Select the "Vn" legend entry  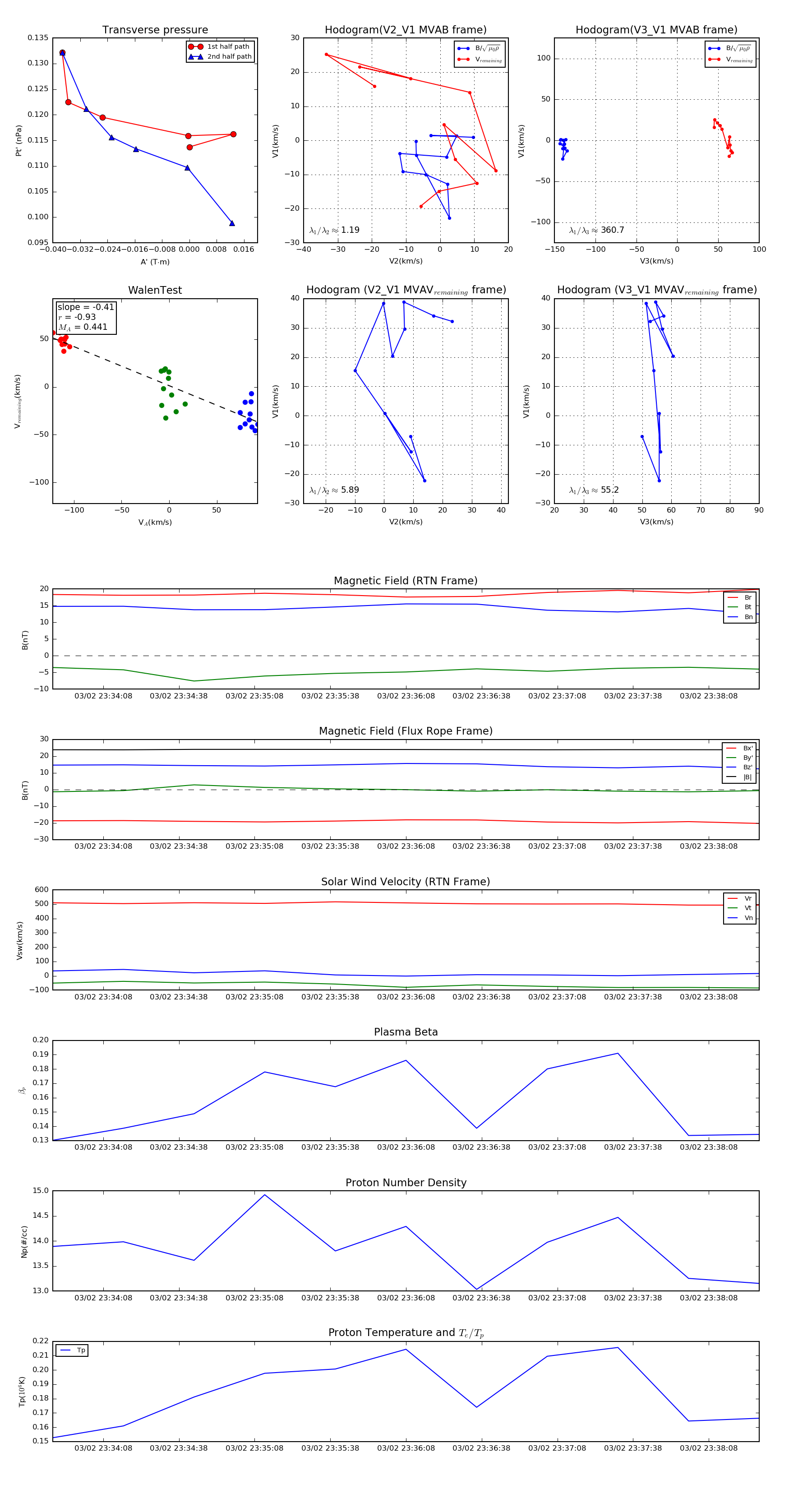pyautogui.click(x=740, y=918)
